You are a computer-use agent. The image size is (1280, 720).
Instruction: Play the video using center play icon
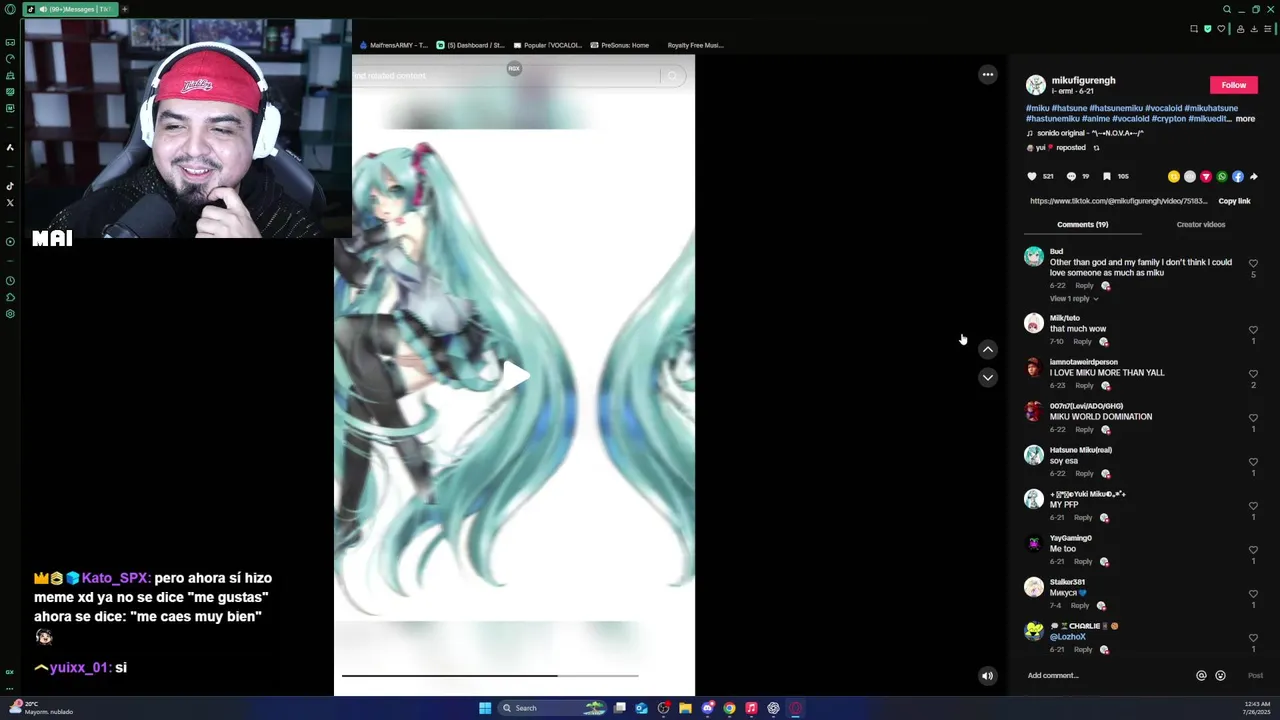point(515,376)
